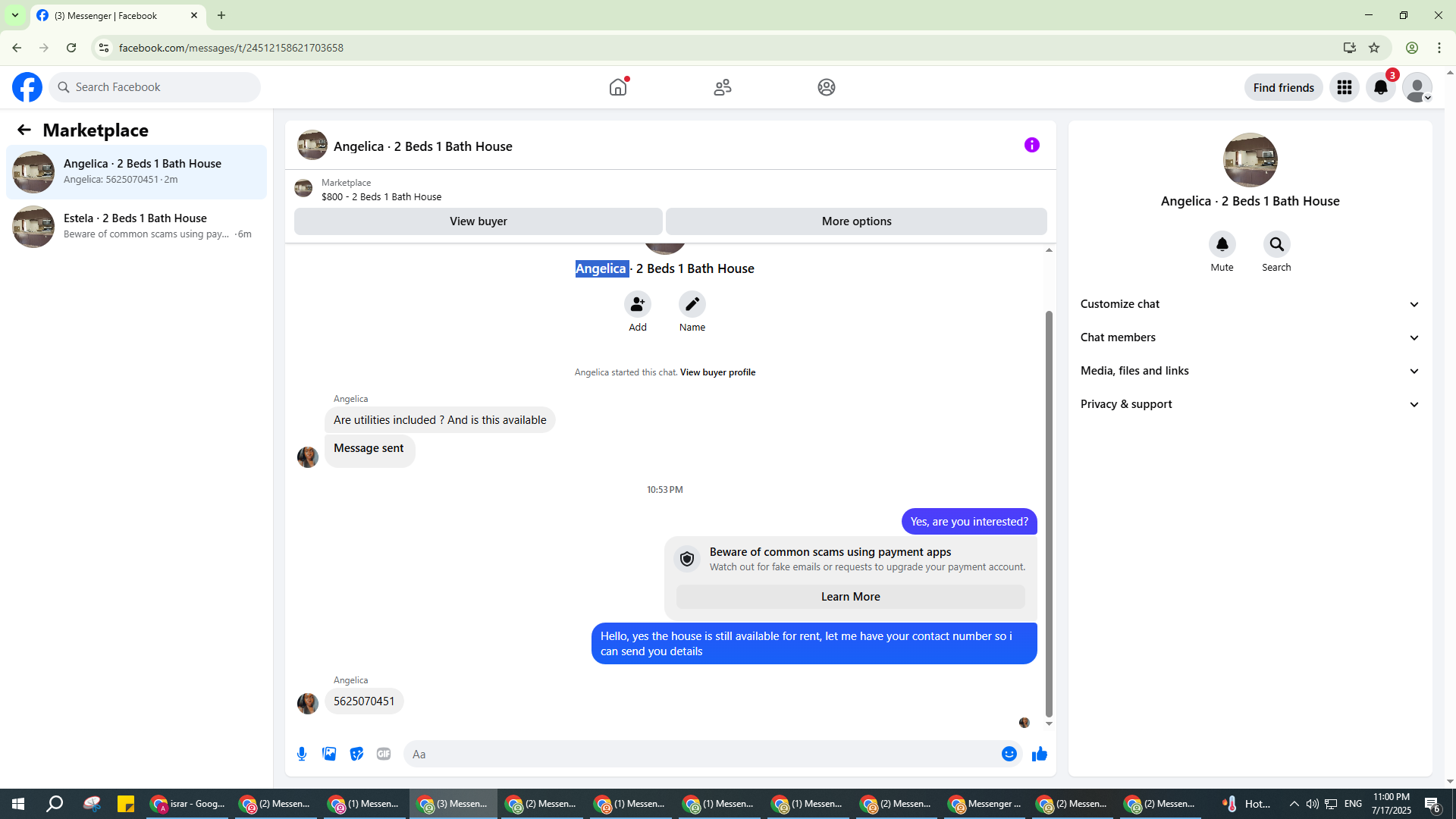The height and width of the screenshot is (819, 1456).
Task: Click More options button
Action: (x=856, y=221)
